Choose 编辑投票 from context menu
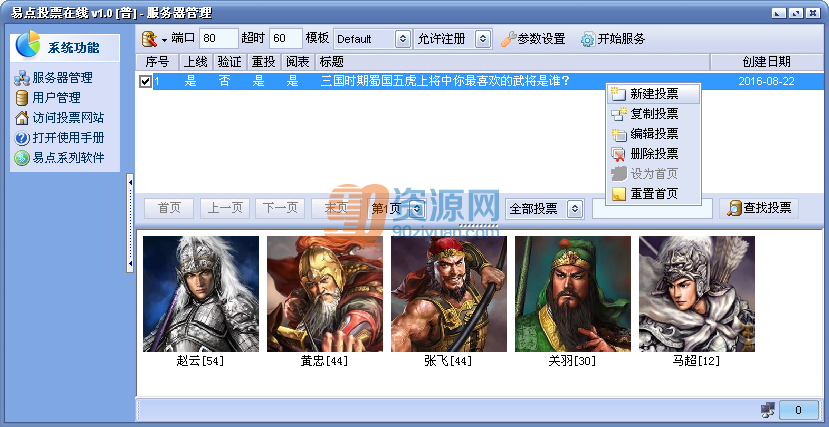Image resolution: width=829 pixels, height=427 pixels. [654, 134]
